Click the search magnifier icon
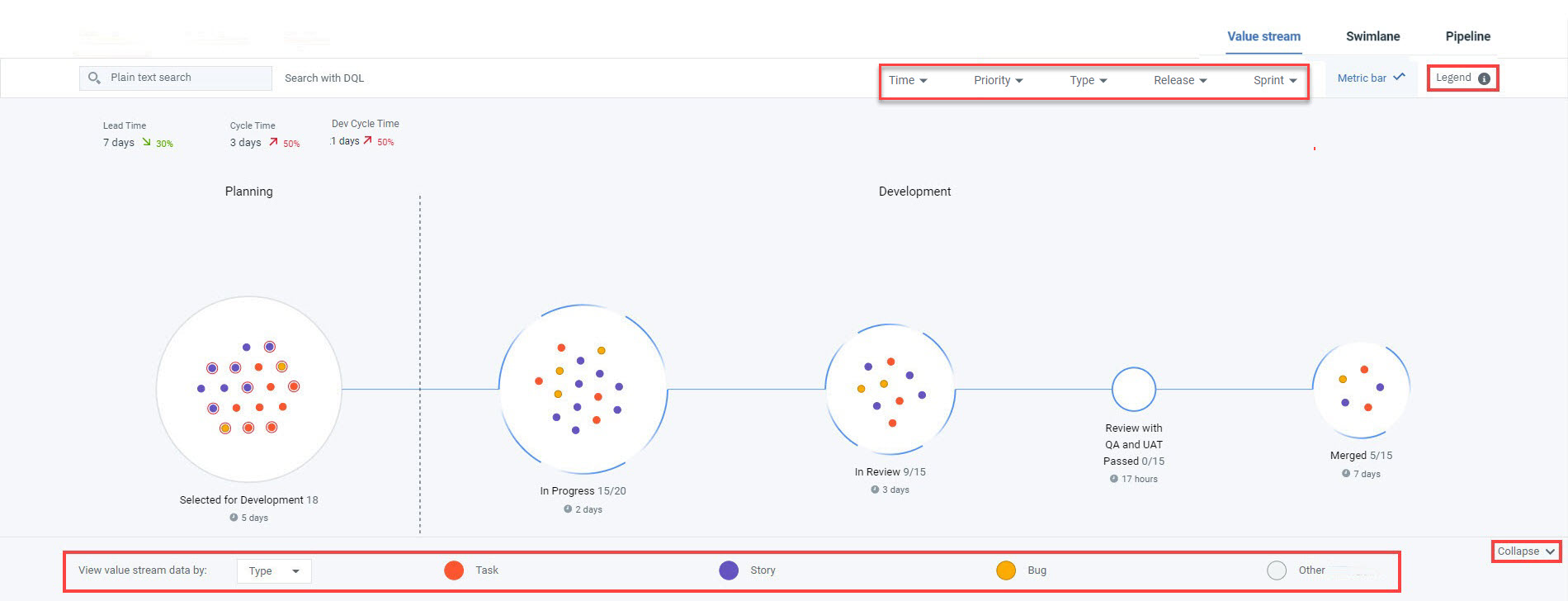This screenshot has height=601, width=1568. 93,77
